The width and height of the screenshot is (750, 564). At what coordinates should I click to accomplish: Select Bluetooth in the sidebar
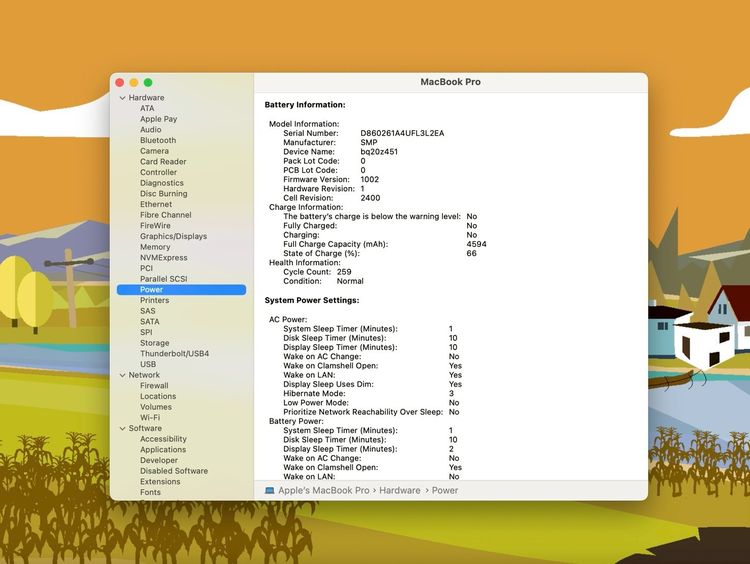157,141
